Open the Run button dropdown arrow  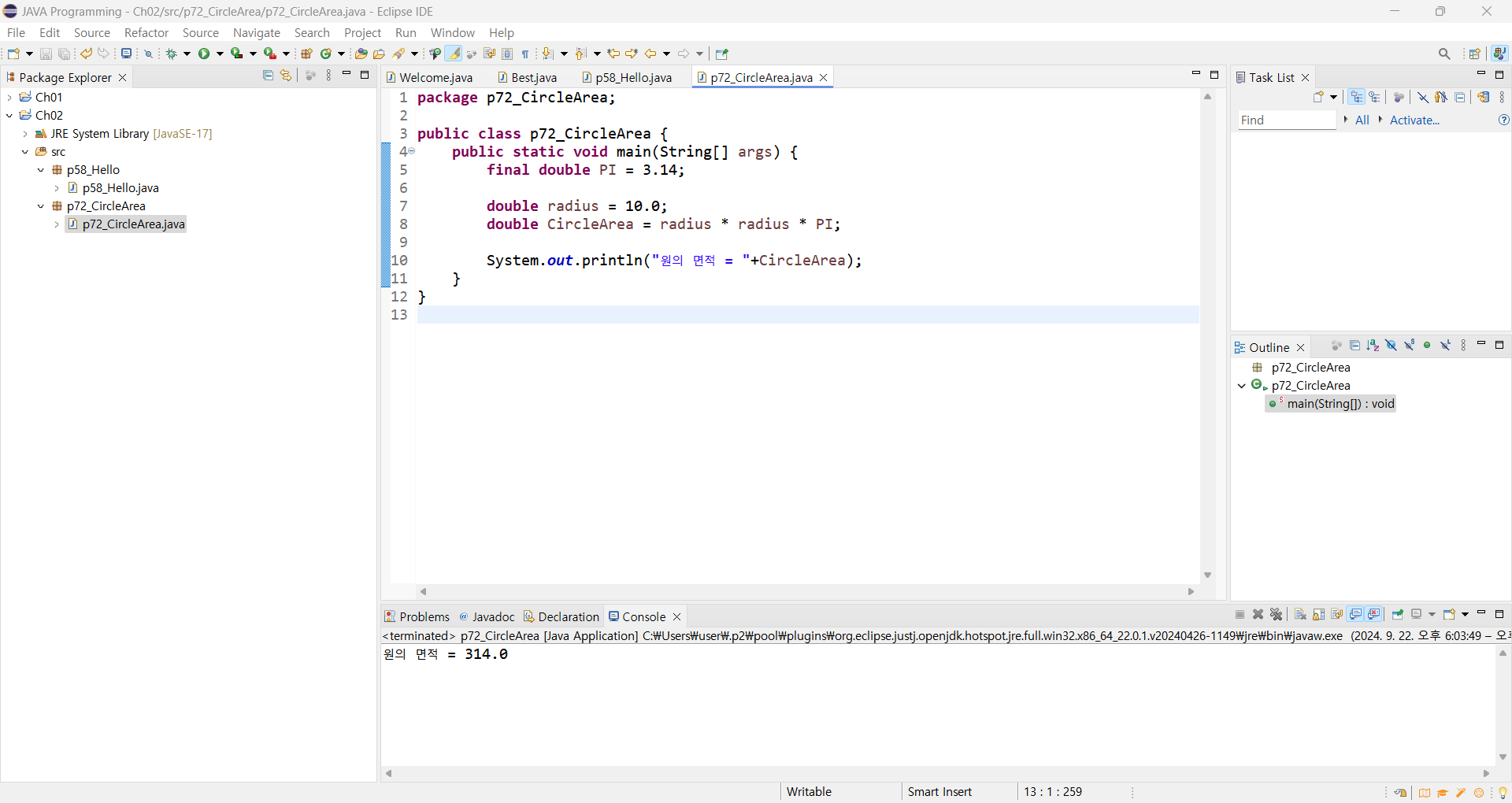(220, 54)
